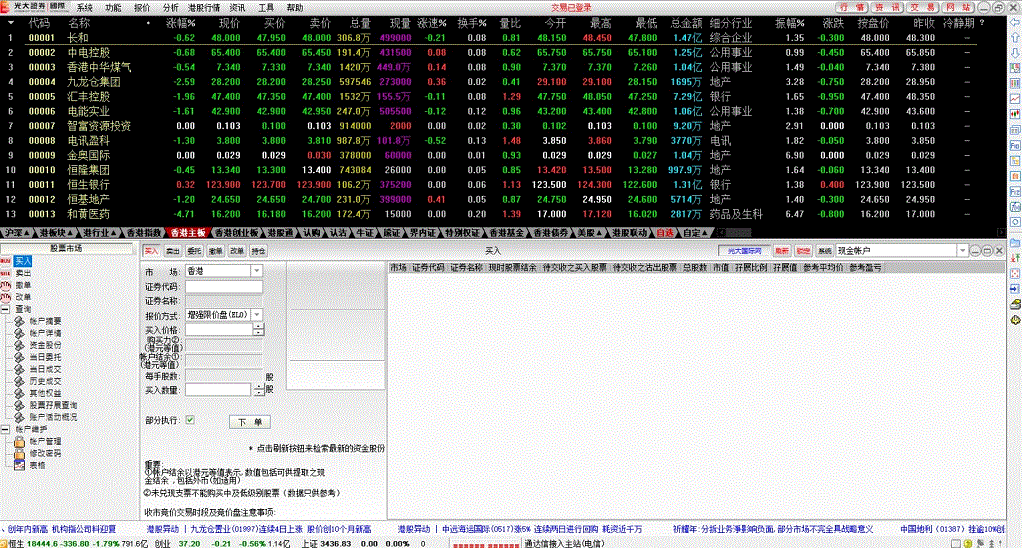The image size is (1022, 548).
Task: Switch to the 牛证 tab
Action: coord(364,233)
